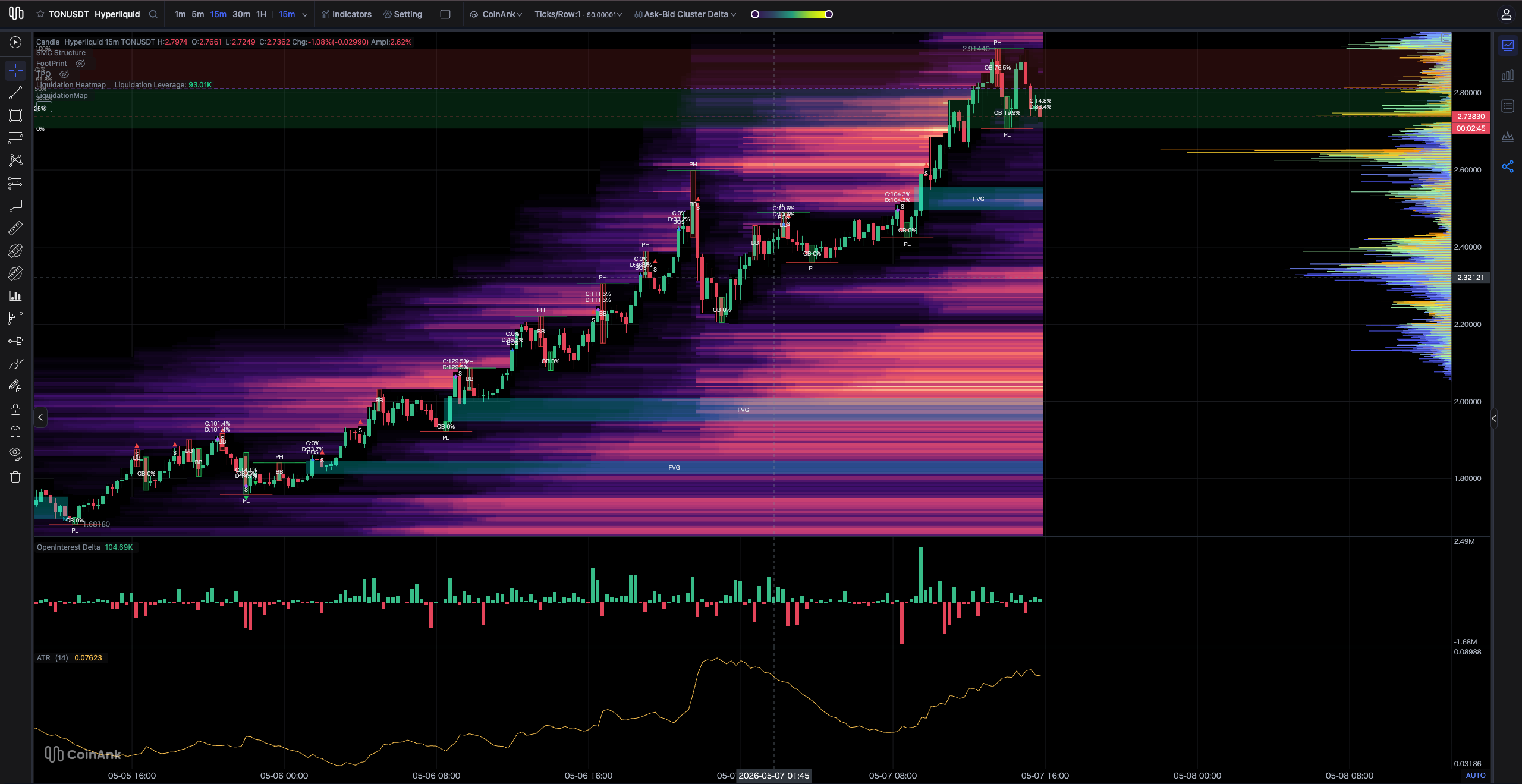Adjust the right handle of heatmap slider
Screen dimensions: 1522x784
pos(829,14)
